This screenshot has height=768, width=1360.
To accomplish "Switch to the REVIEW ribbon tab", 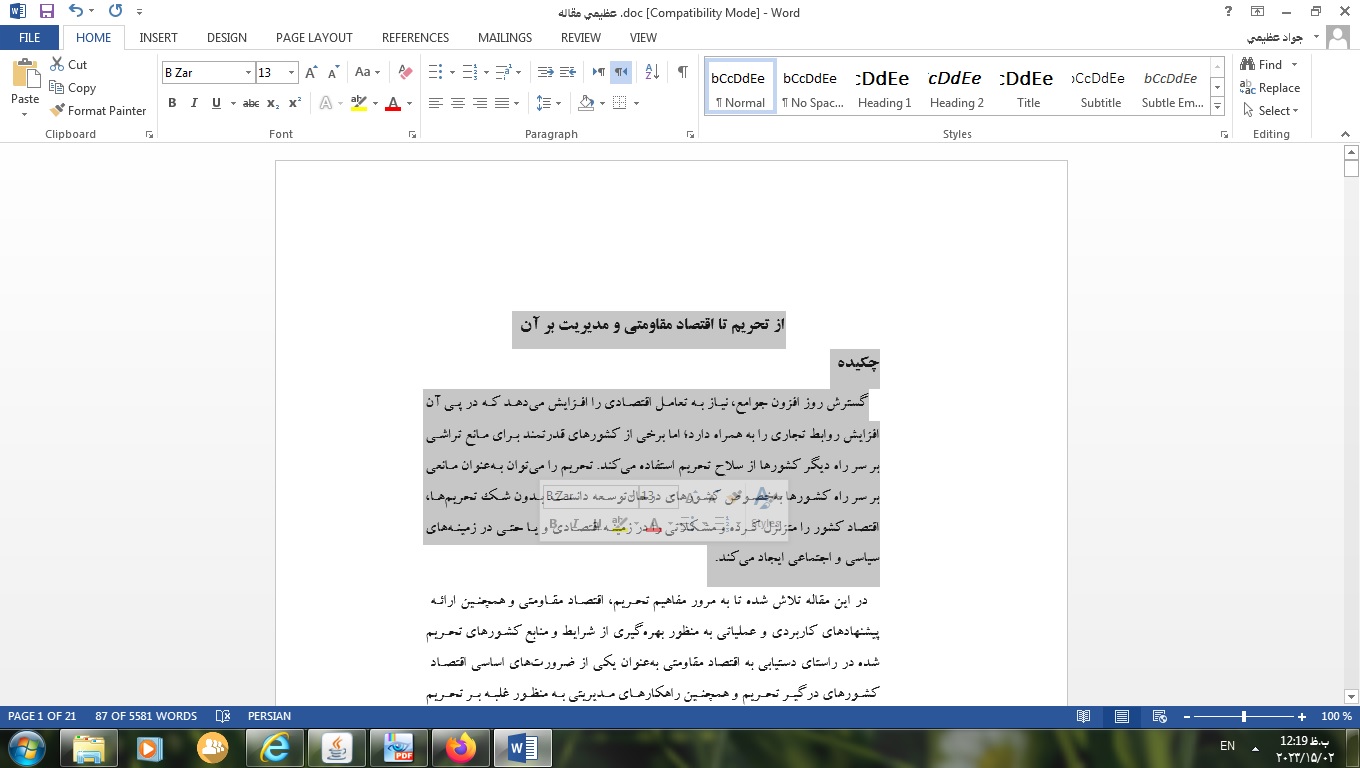I will [x=580, y=38].
